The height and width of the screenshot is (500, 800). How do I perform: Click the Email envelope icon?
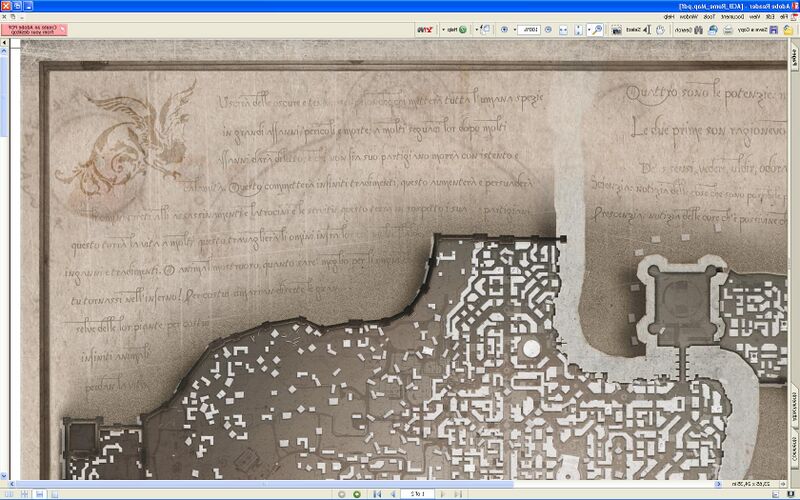pos(712,30)
